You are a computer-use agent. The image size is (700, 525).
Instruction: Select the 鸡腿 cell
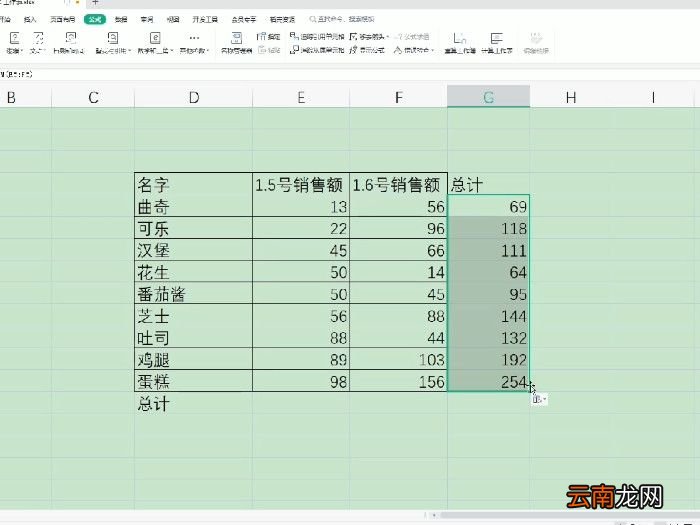point(193,359)
